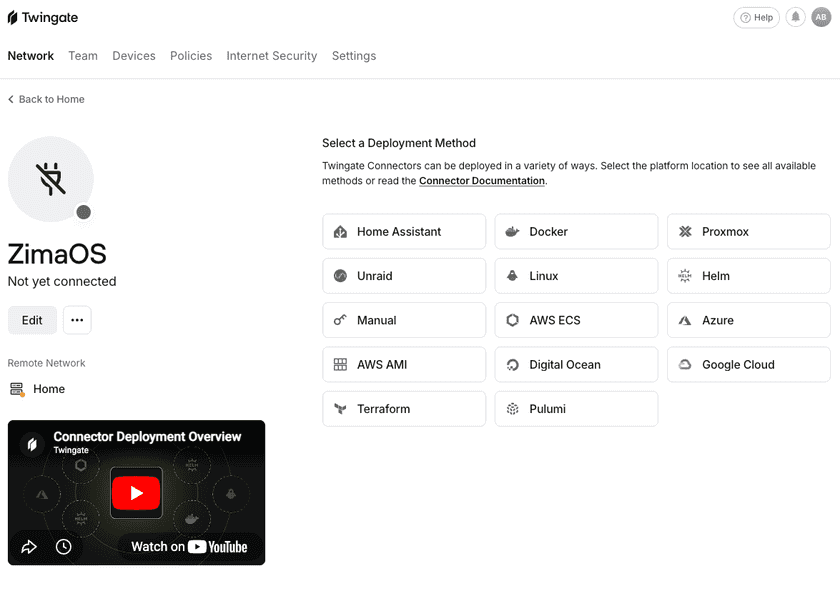Open the three-dot more options menu
This screenshot has height=598, width=840.
point(77,320)
